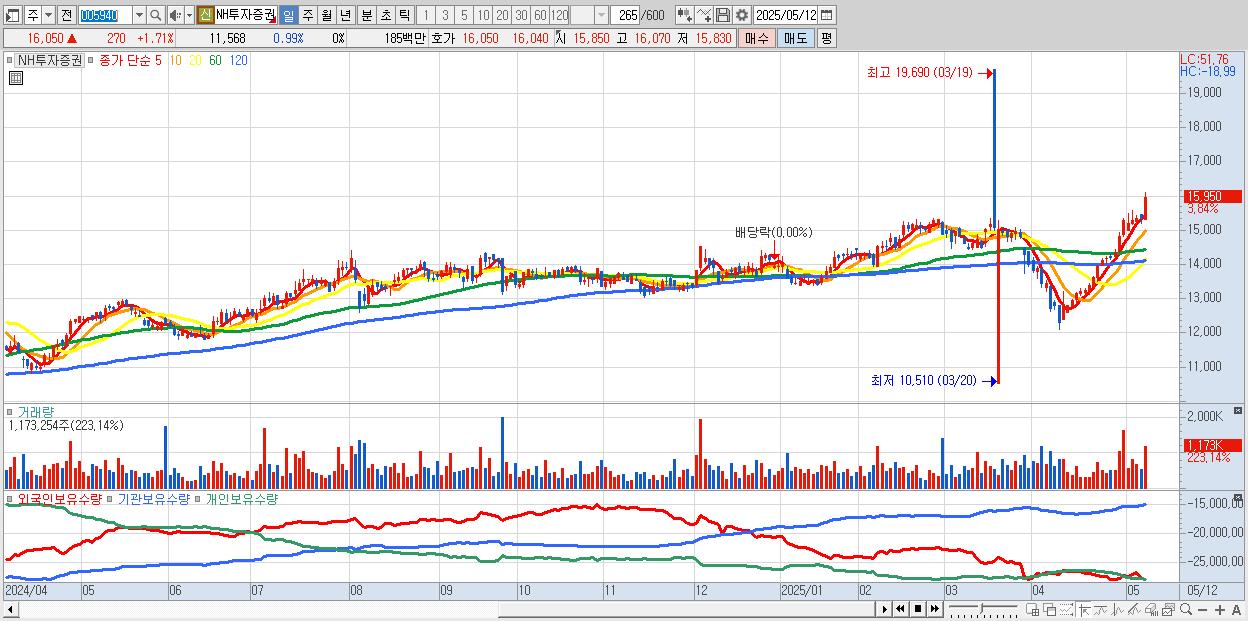The image size is (1248, 621).
Task: Click the 주 market type button
Action: (x=33, y=15)
